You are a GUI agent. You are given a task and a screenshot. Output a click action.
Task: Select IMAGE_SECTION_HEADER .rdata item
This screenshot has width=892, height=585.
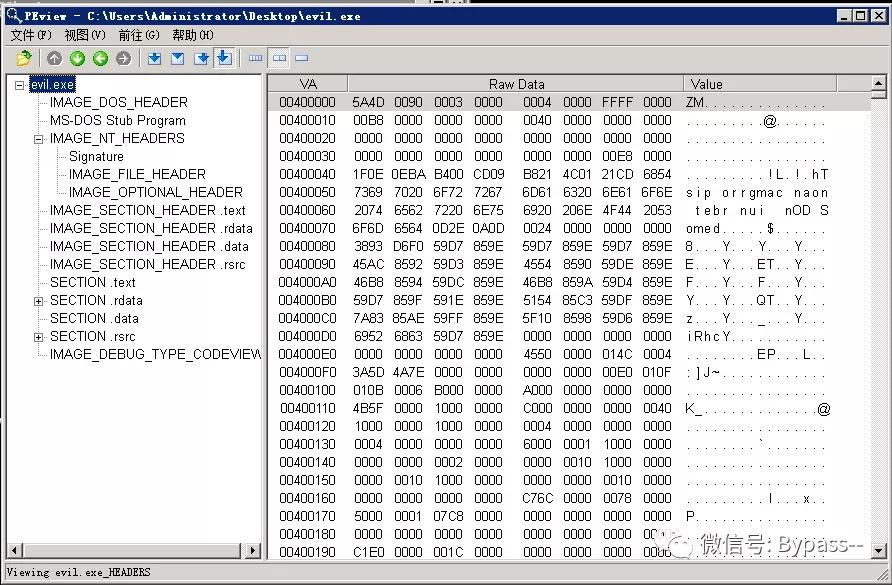click(x=151, y=228)
